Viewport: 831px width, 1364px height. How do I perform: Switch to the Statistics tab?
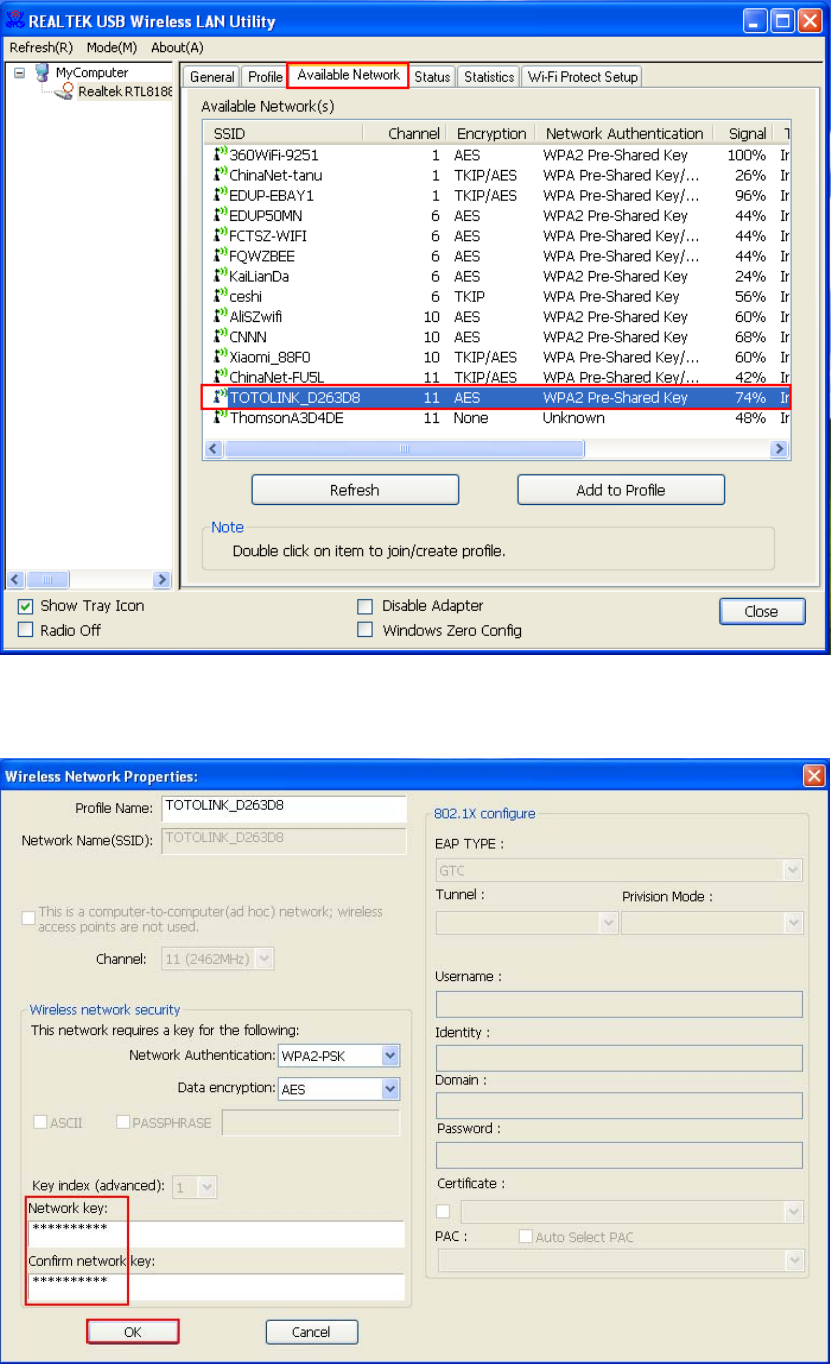coord(489,77)
